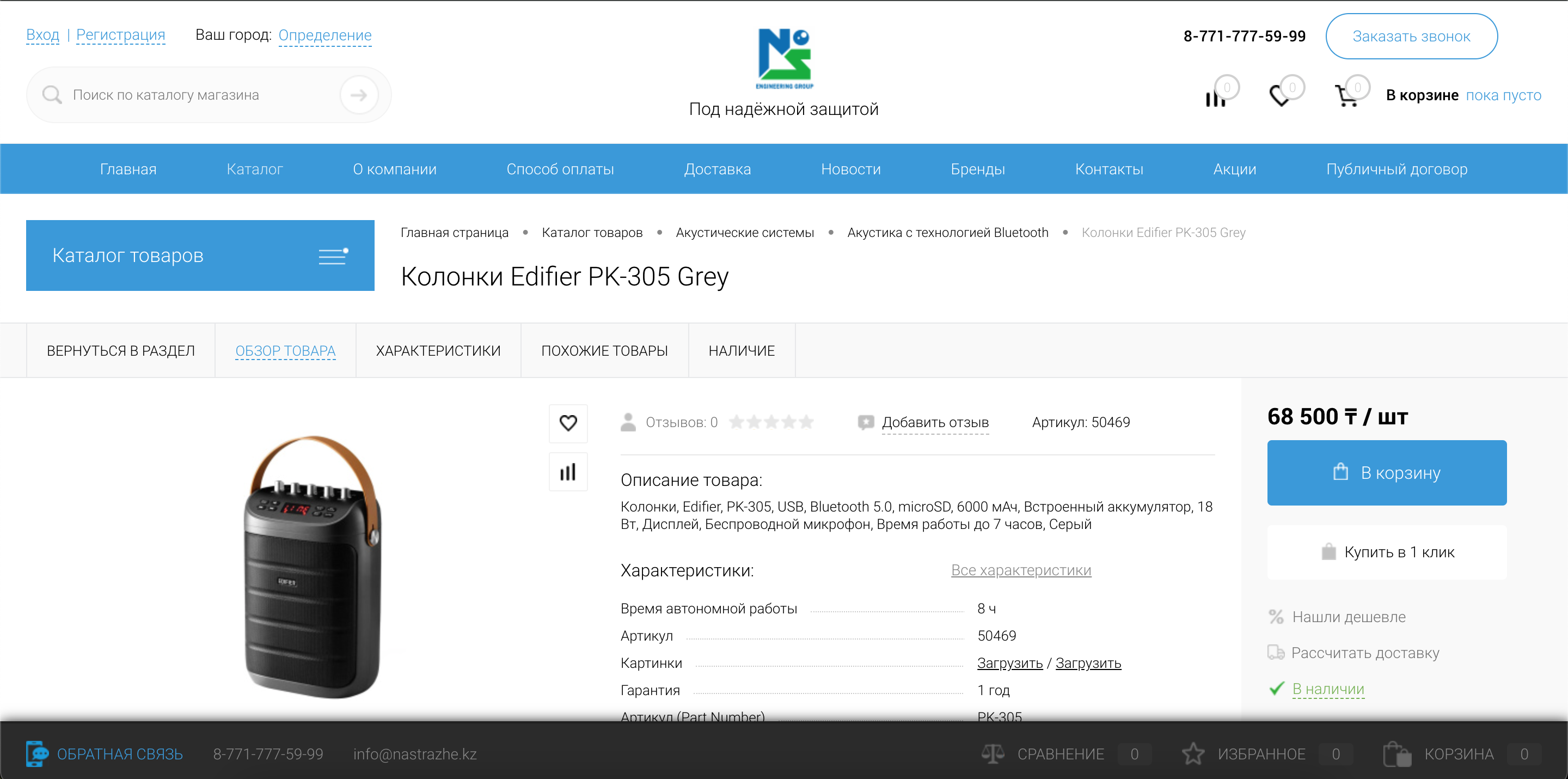Add item with В корзину button
1568x779 pixels.
(x=1387, y=473)
